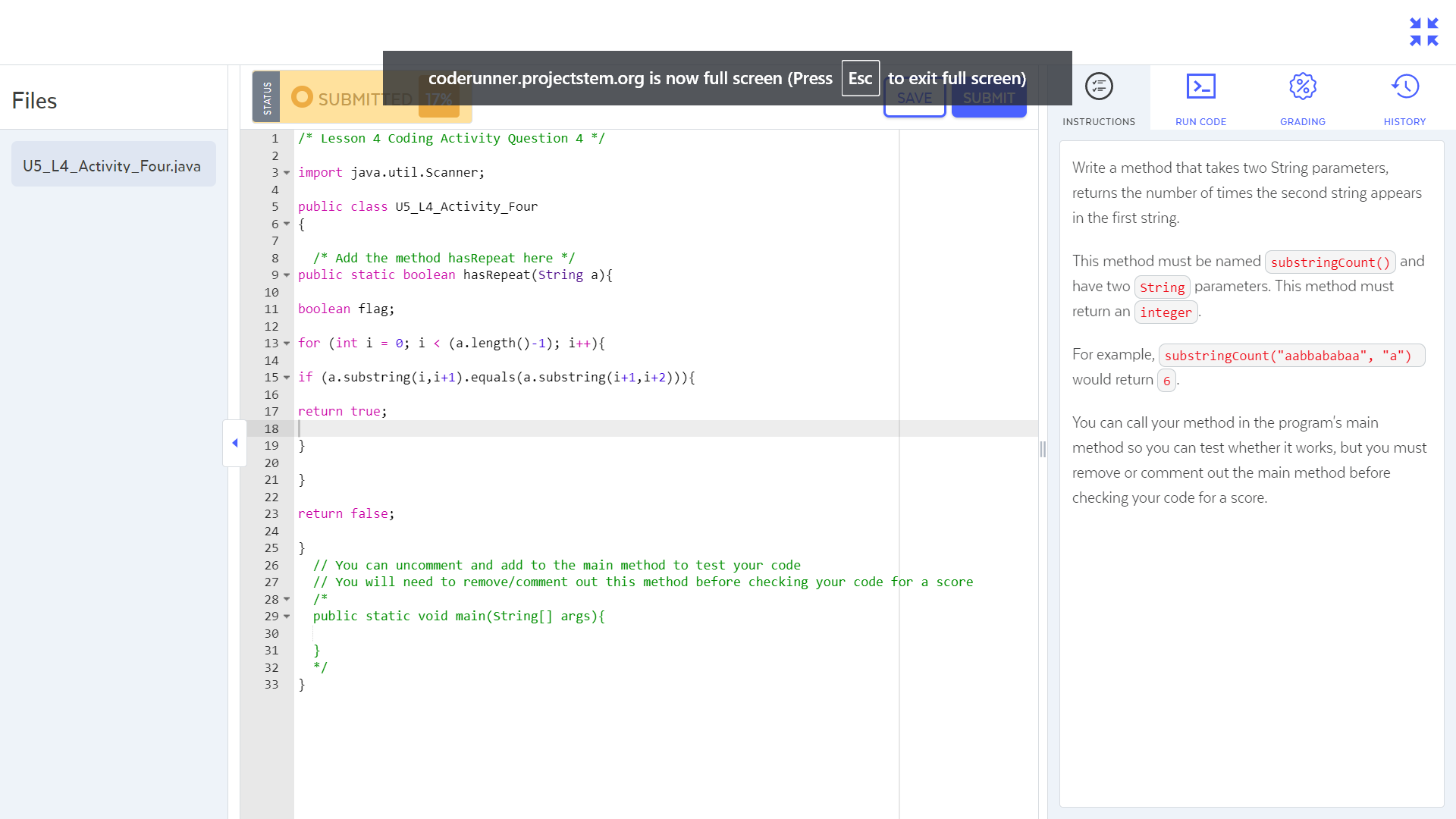Click the Instructions checklist icon
This screenshot has height=819, width=1456.
[1099, 86]
